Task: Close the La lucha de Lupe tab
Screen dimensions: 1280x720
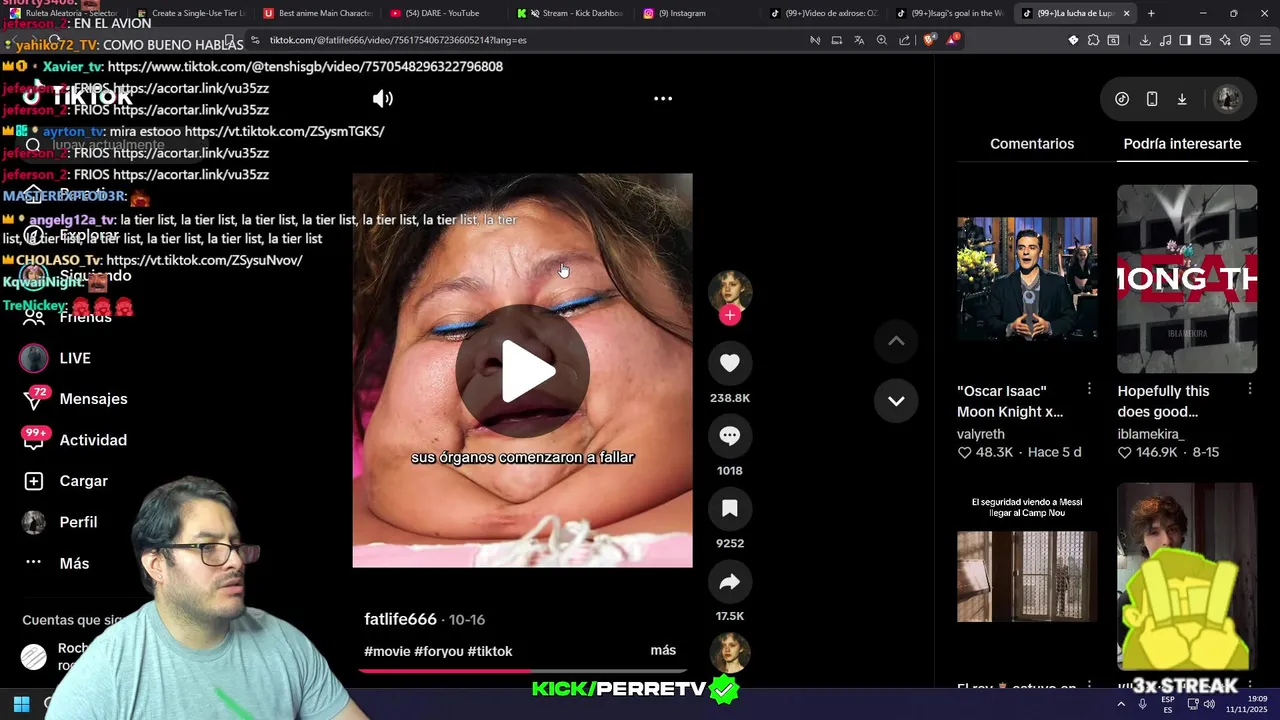Action: click(1127, 13)
